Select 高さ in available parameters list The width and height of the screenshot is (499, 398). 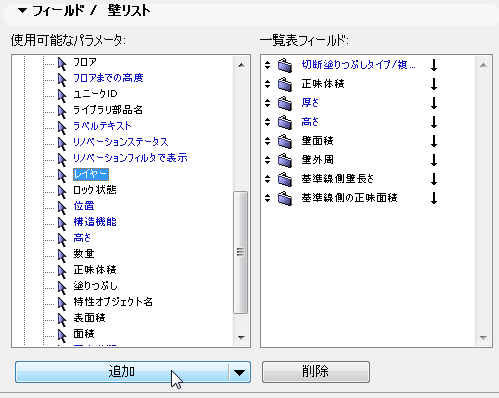(82, 238)
